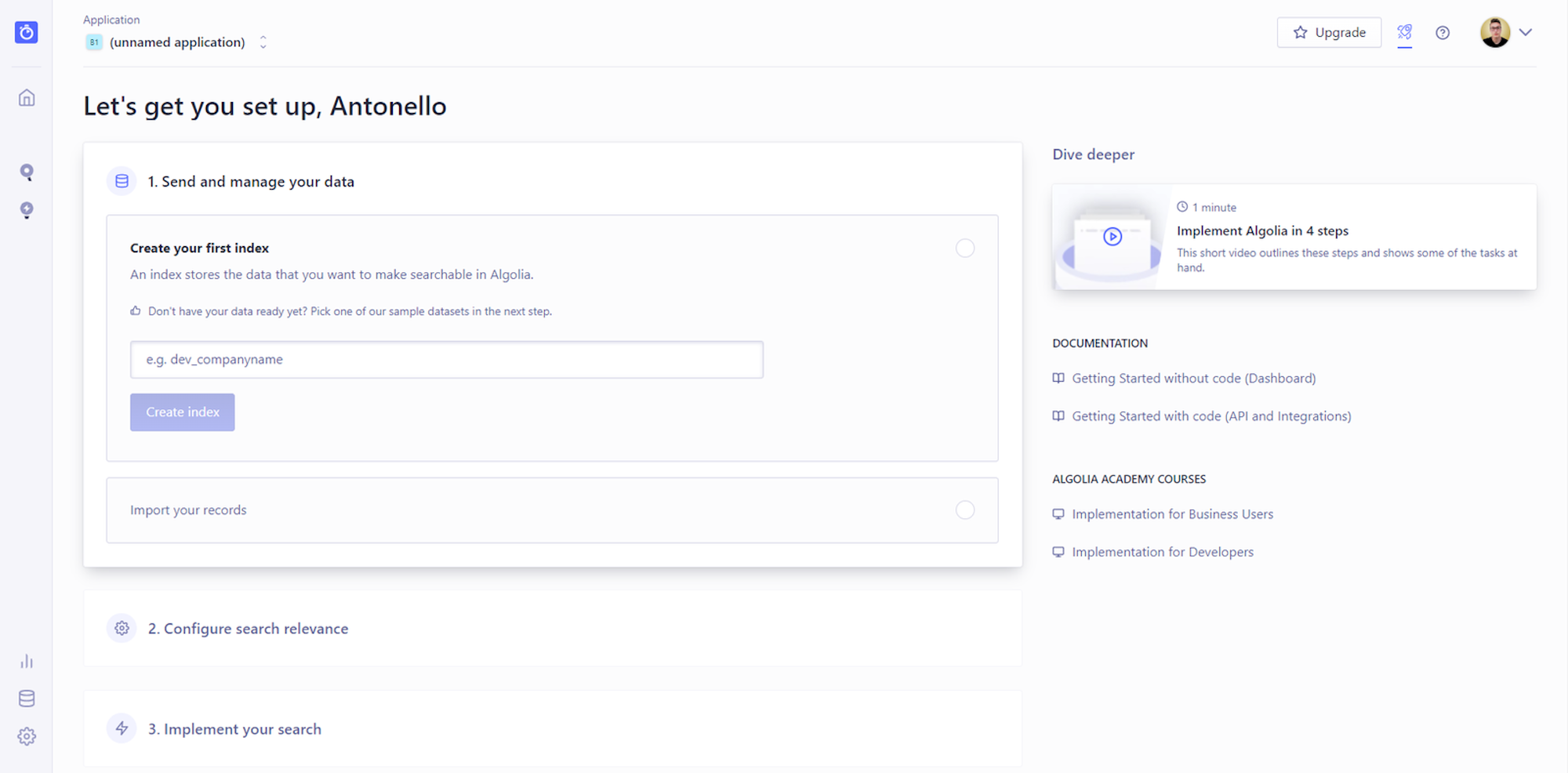Click the 1 minute duration text
Image resolution: width=1568 pixels, height=773 pixels.
point(1214,207)
